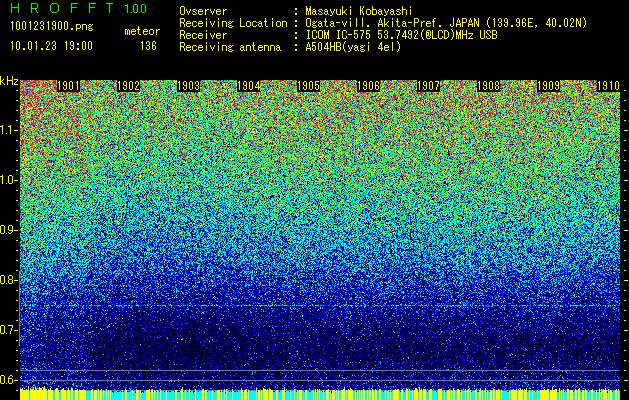
Task: Click the 1904 time marker
Action: (248, 86)
